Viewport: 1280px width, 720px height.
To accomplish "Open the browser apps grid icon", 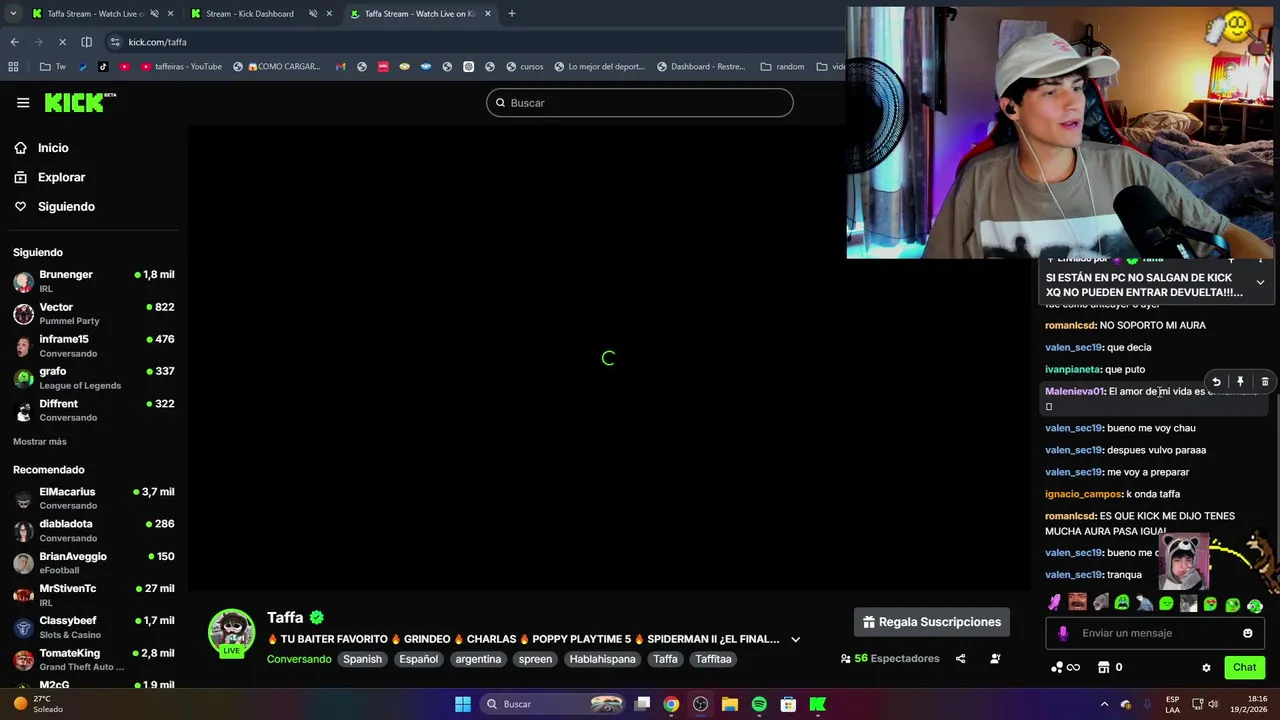I will coord(13,67).
